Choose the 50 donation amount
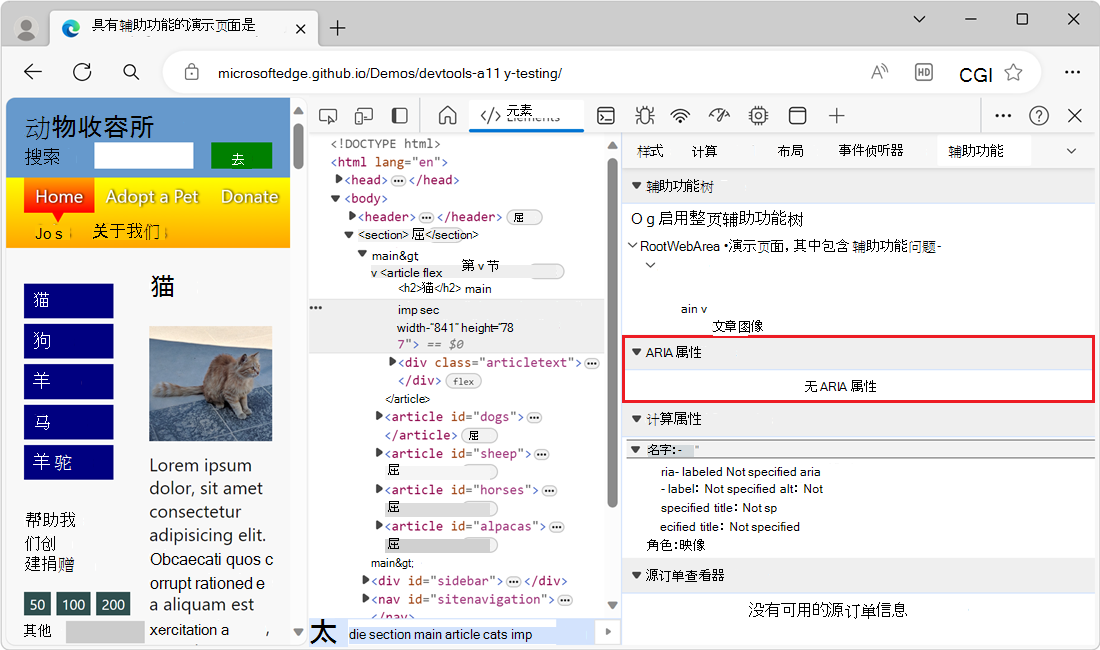This screenshot has width=1100, height=650. click(x=38, y=604)
